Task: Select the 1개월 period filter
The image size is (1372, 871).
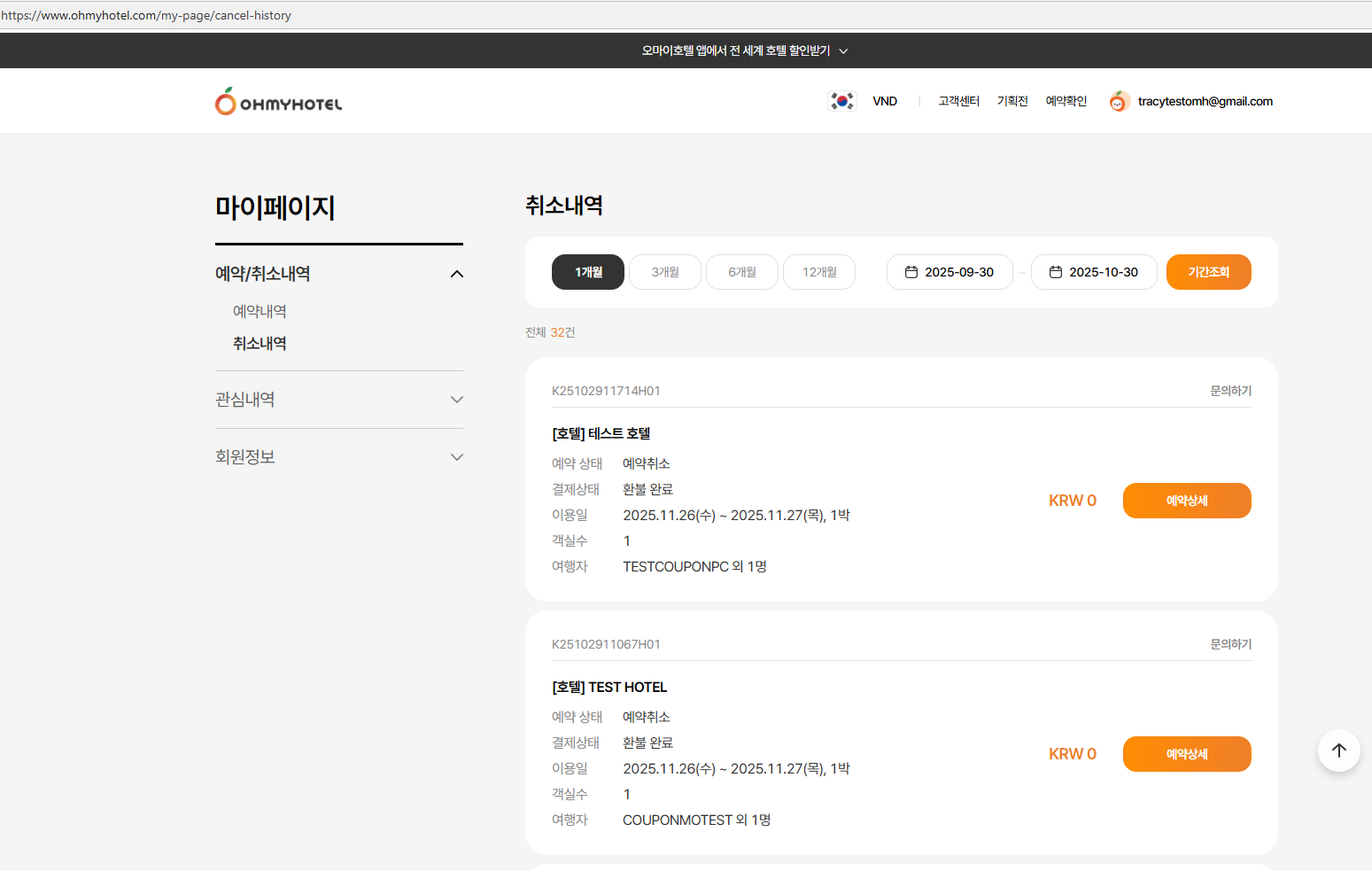Action: point(588,272)
